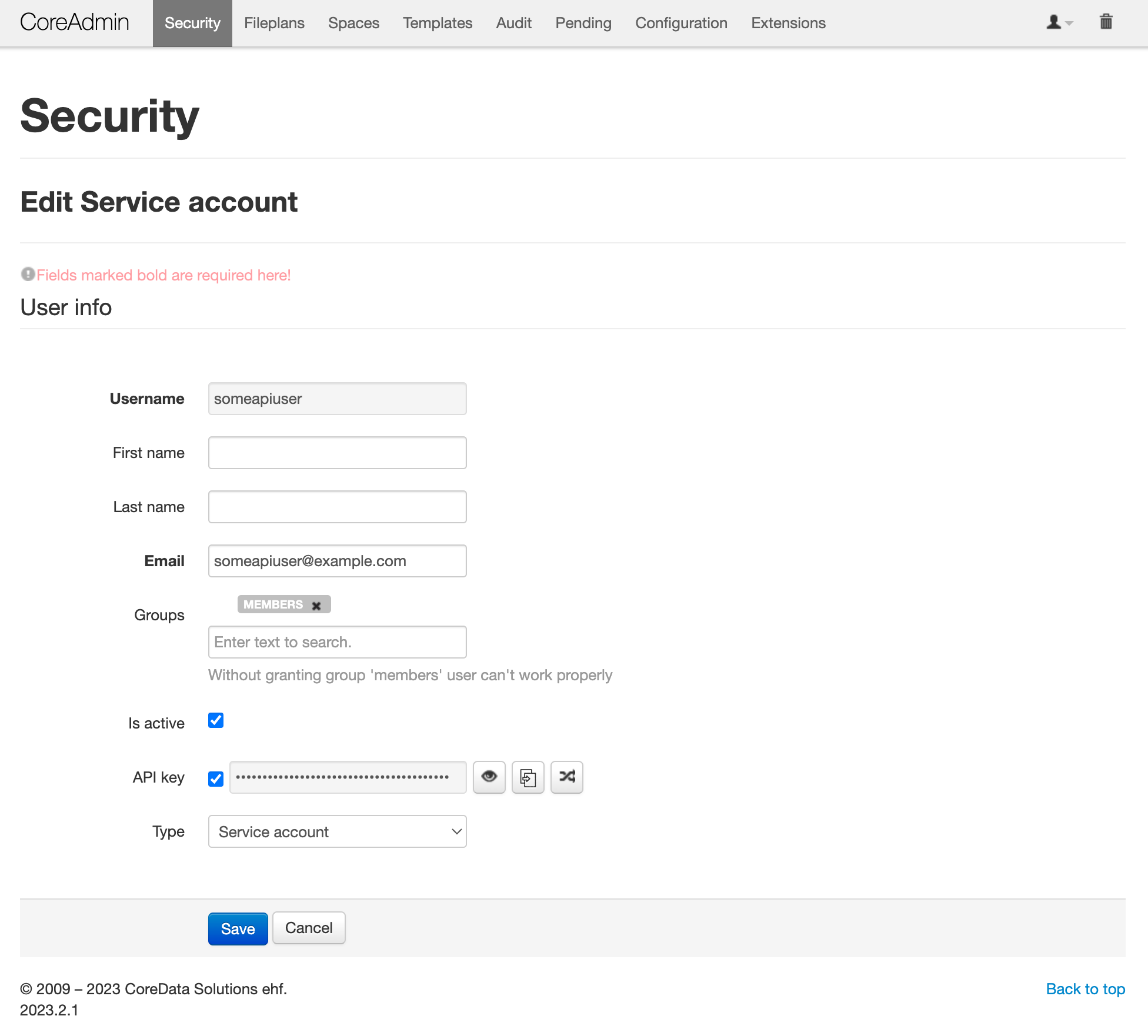Open the Extensions menu item
The image size is (1148, 1036).
pyautogui.click(x=788, y=23)
